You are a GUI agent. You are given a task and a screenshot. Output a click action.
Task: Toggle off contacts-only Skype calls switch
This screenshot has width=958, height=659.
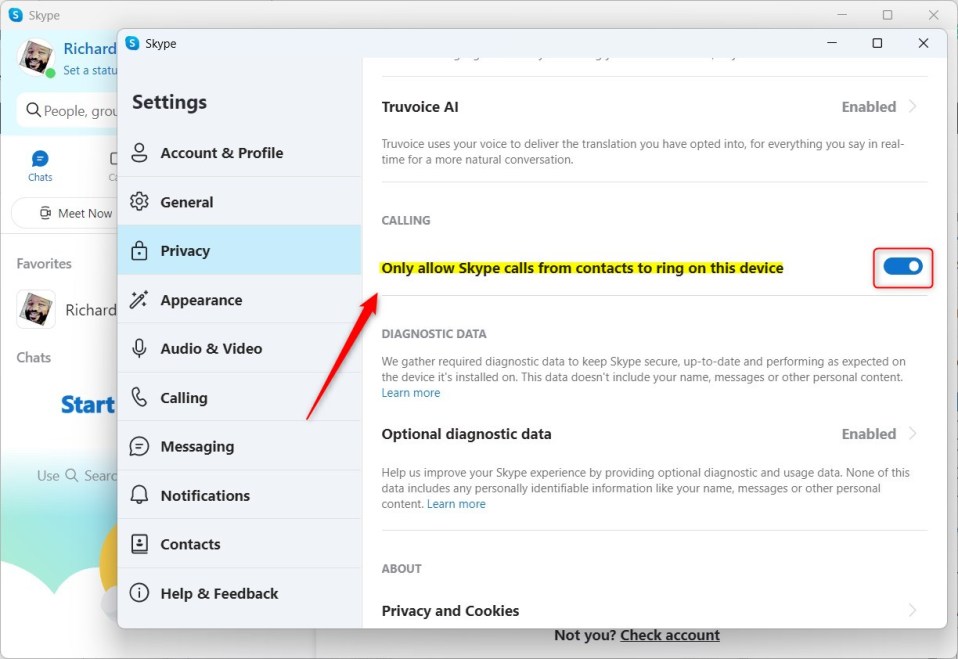[902, 267]
